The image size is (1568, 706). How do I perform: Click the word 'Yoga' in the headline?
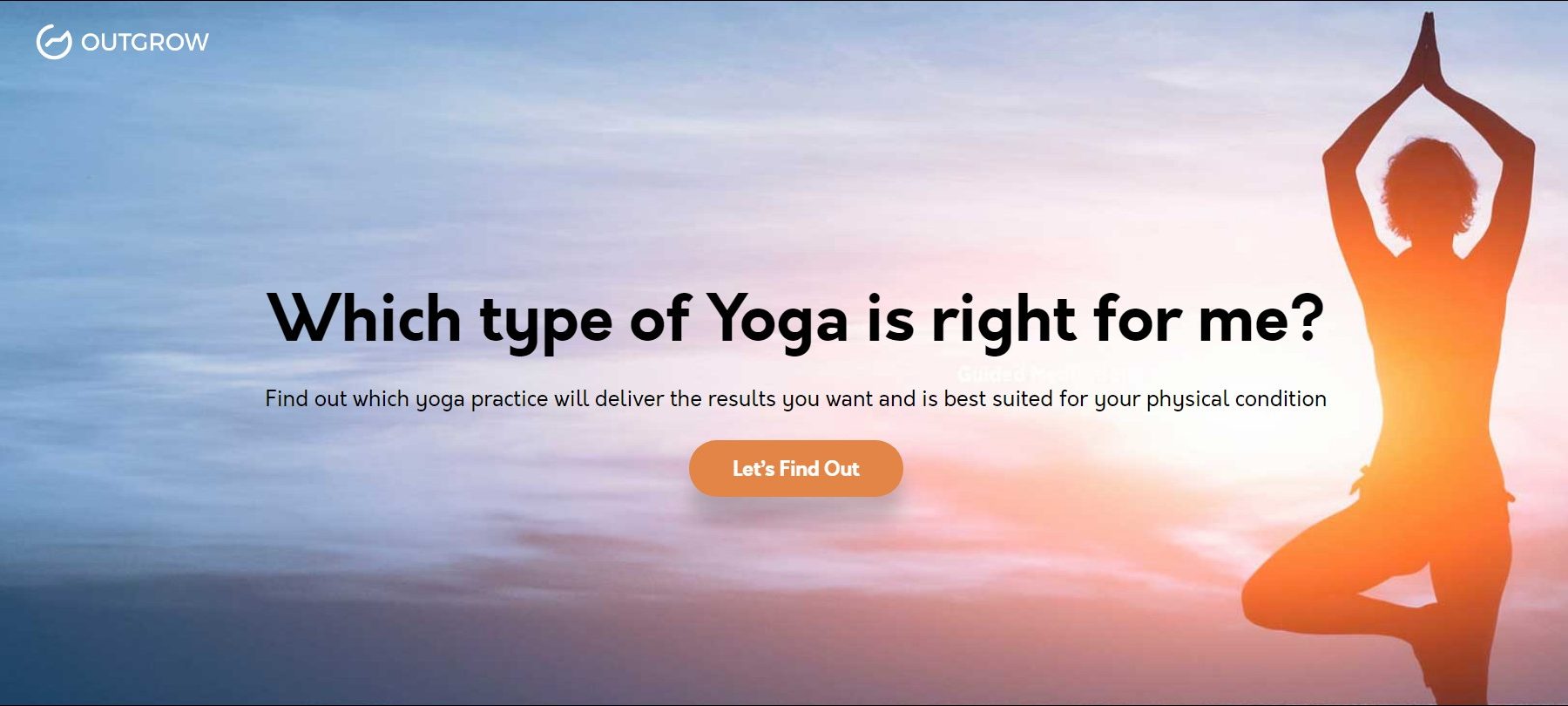tap(776, 319)
